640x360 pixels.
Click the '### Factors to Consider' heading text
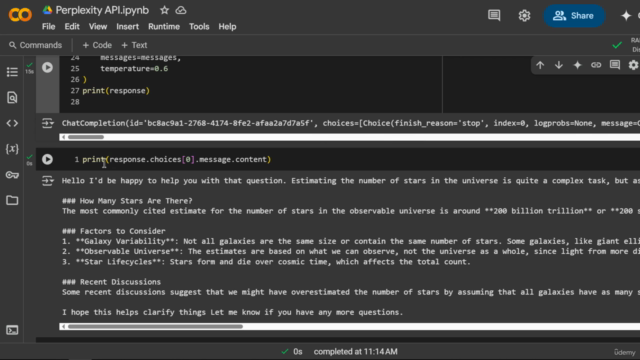(113, 231)
